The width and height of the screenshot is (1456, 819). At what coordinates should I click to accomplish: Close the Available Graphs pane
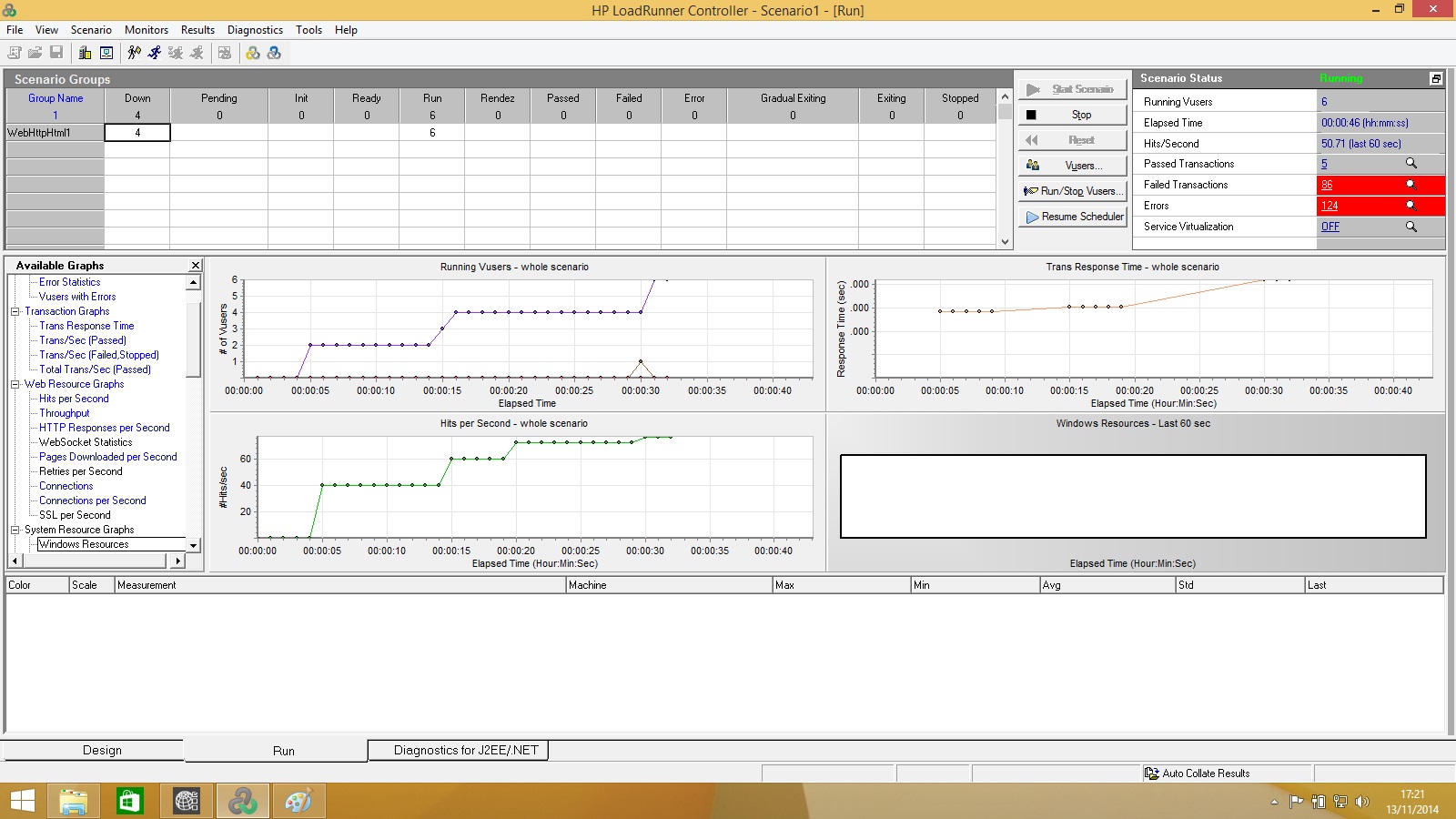click(195, 266)
